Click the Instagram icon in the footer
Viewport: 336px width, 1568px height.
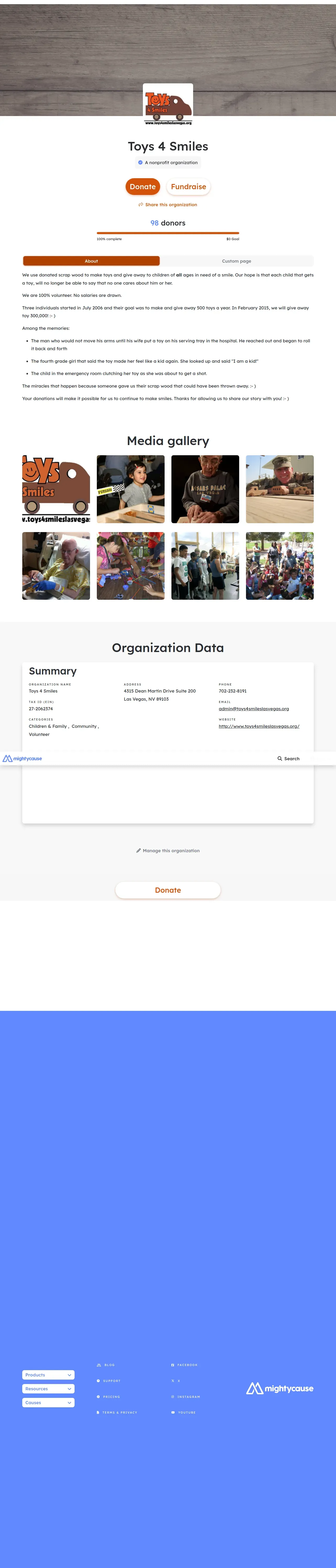[x=172, y=1396]
